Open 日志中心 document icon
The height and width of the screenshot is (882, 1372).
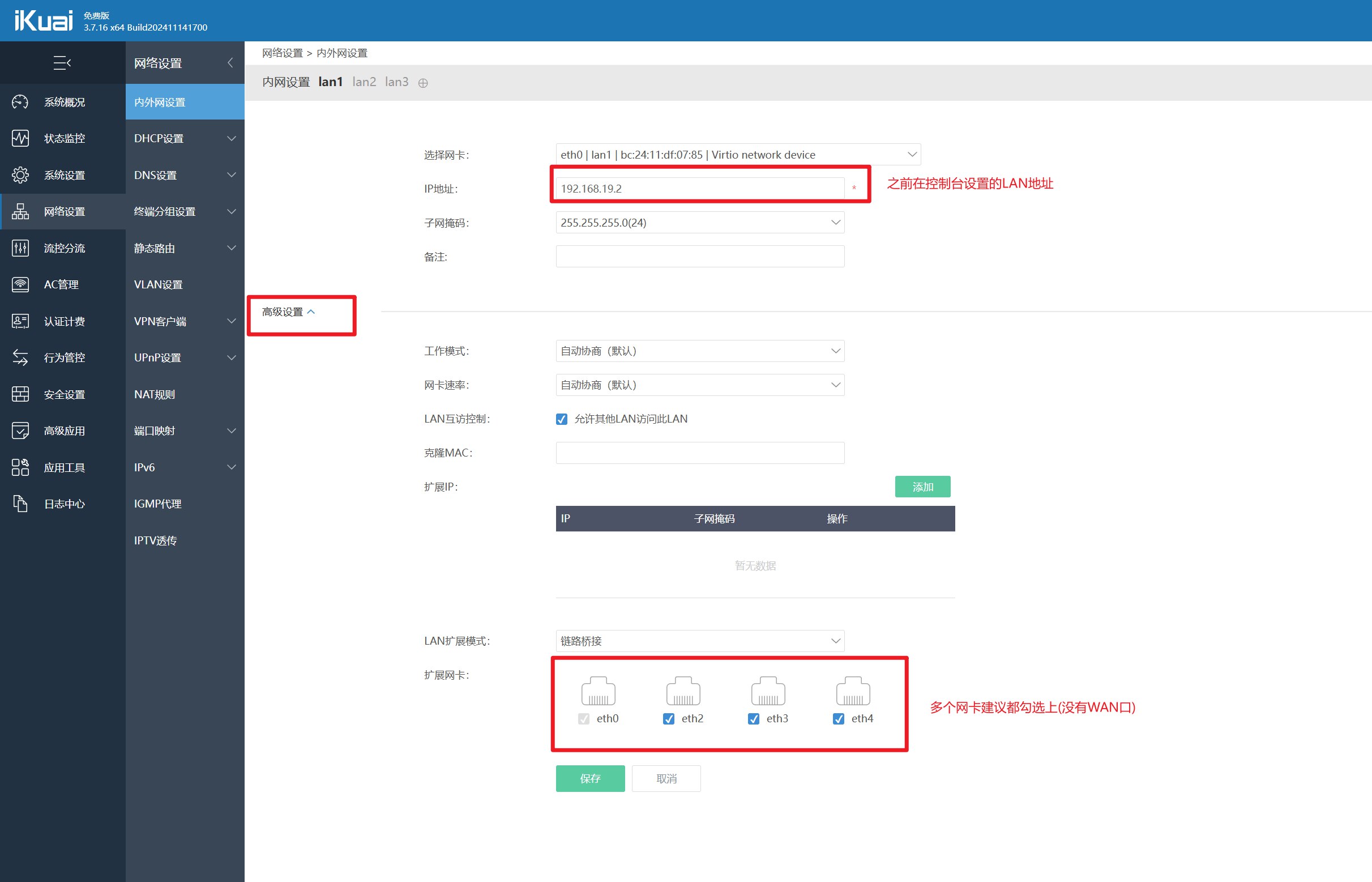click(x=20, y=504)
